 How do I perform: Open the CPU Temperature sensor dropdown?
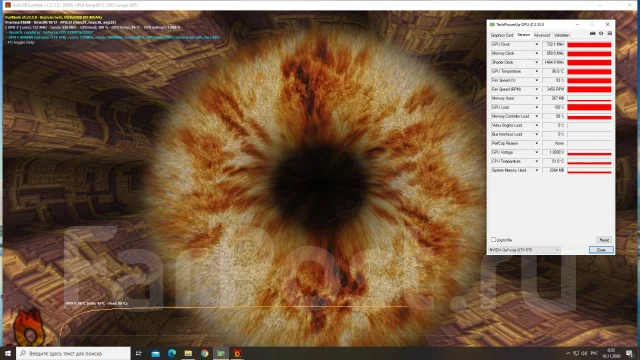[x=536, y=161]
